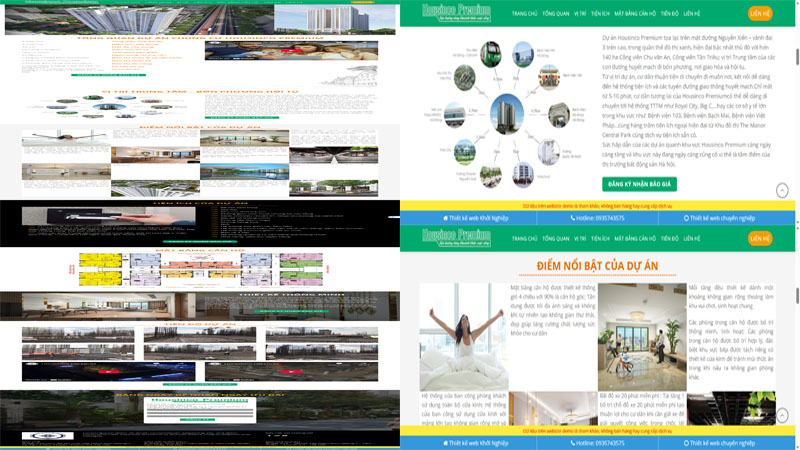
Task: Play dark blue night progress video in full-page view
Action: (x=108, y=371)
